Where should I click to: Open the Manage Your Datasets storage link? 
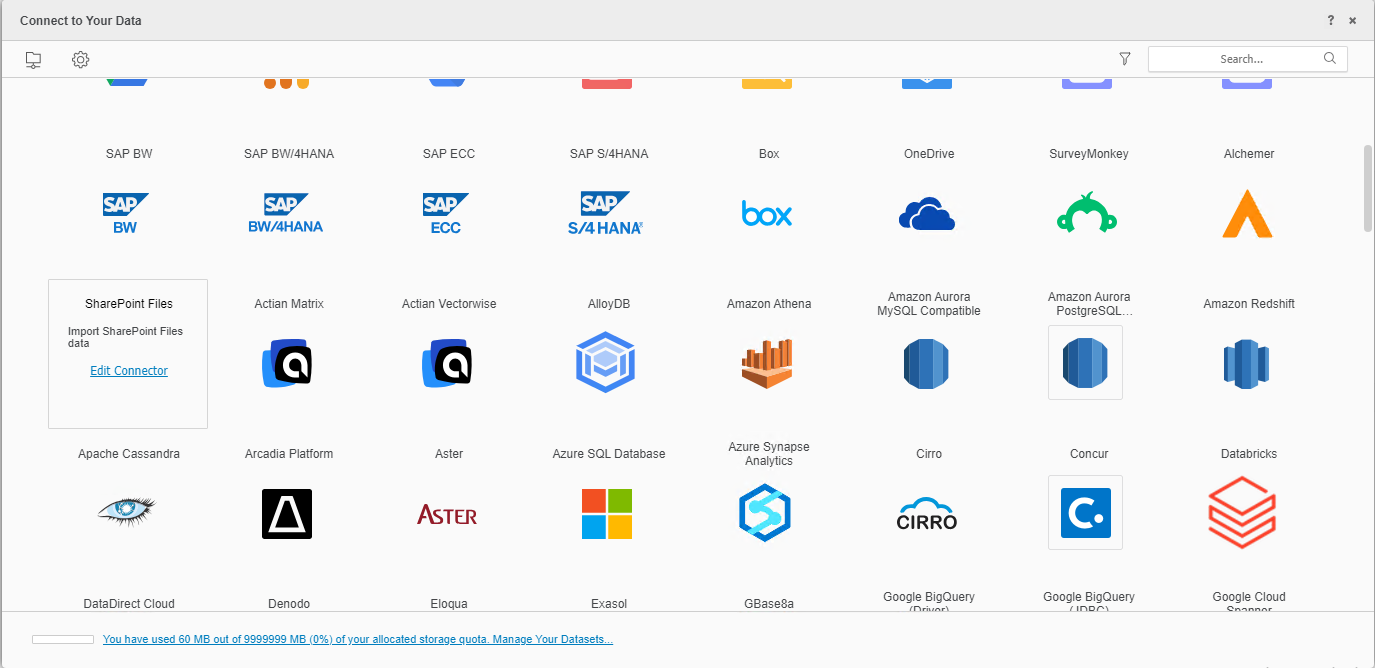click(357, 639)
